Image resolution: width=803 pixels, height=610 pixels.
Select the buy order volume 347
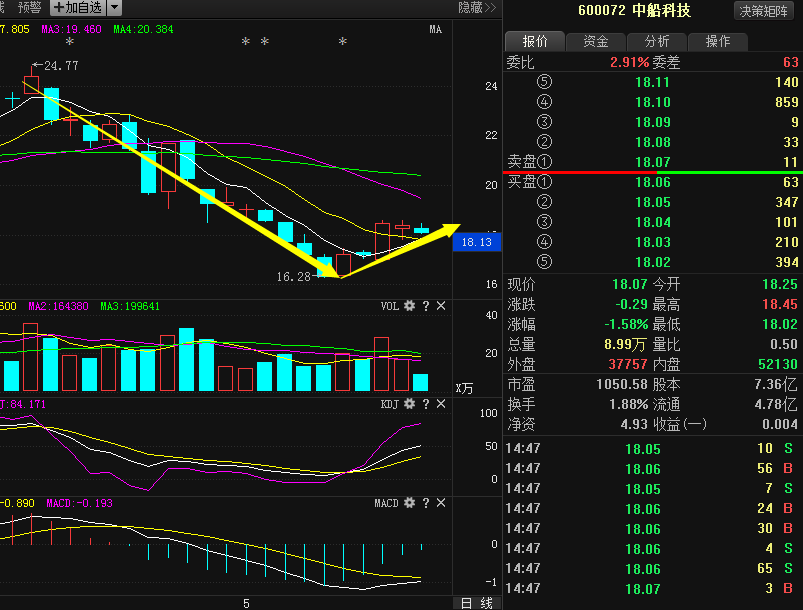point(787,202)
